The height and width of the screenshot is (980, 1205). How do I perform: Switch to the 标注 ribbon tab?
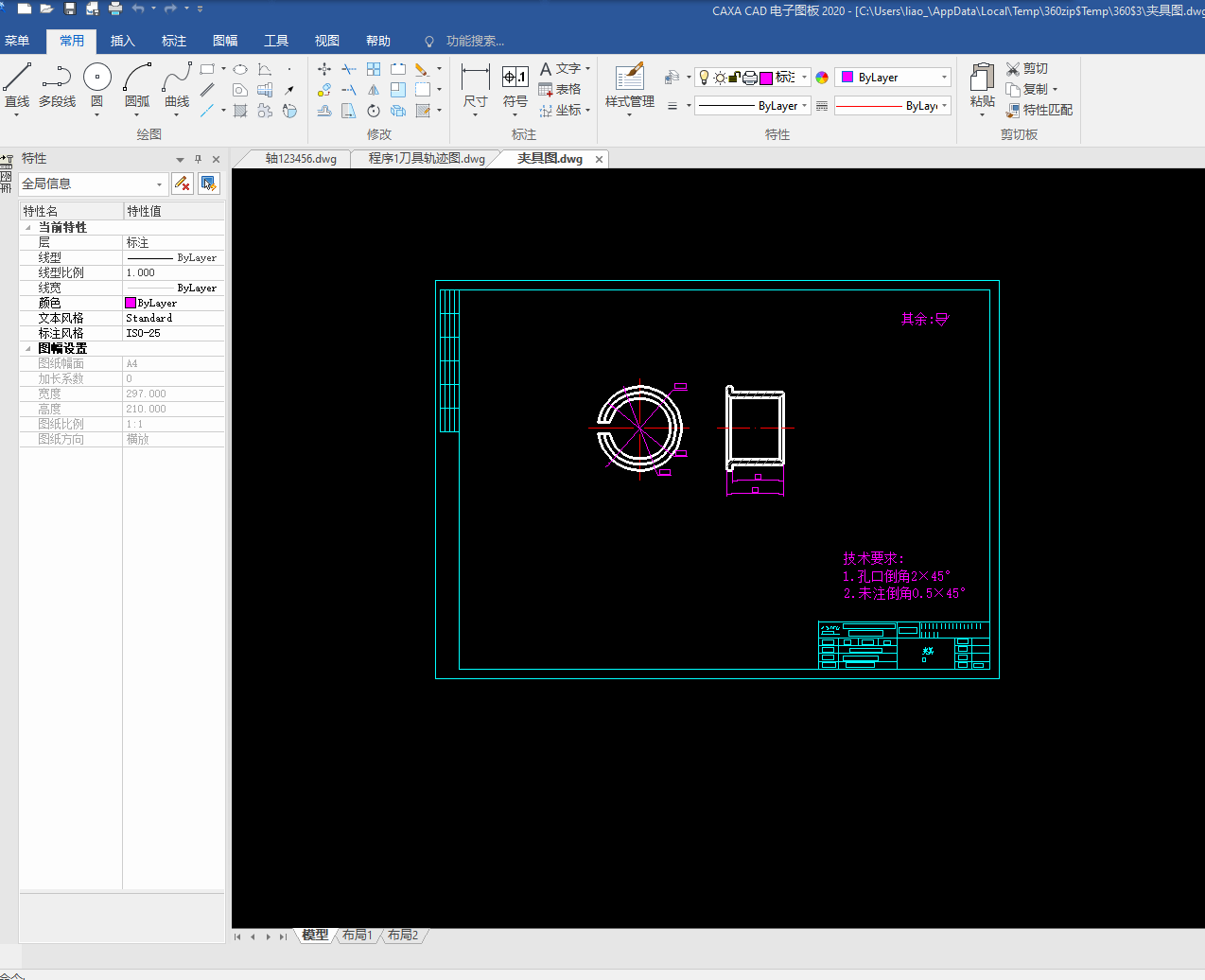(174, 41)
